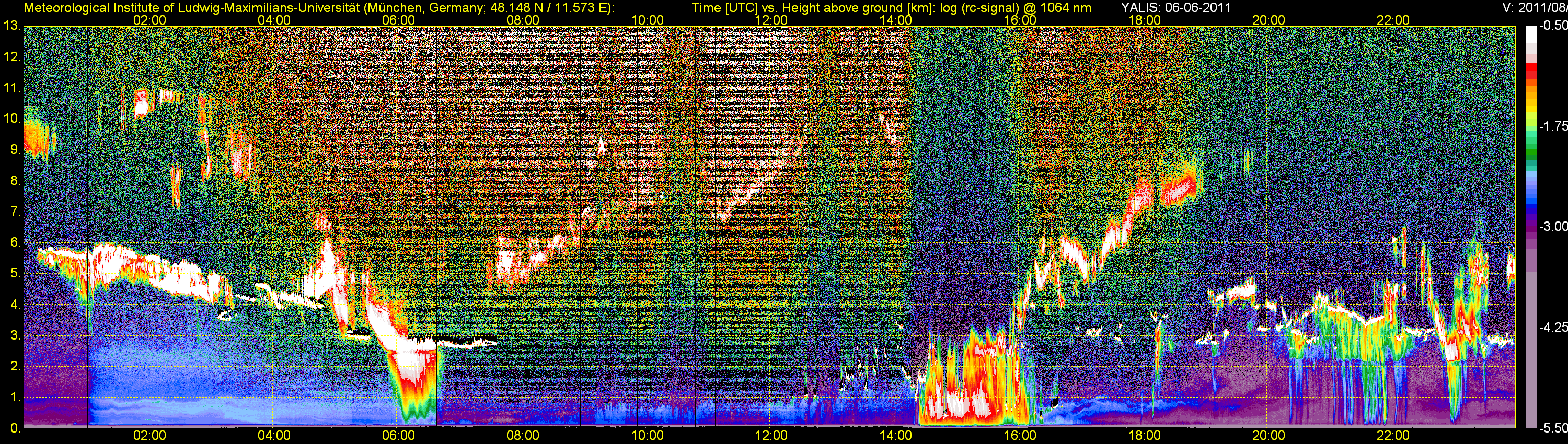
Task: Click 18:00 on the bottom time axis
Action: 1144,436
